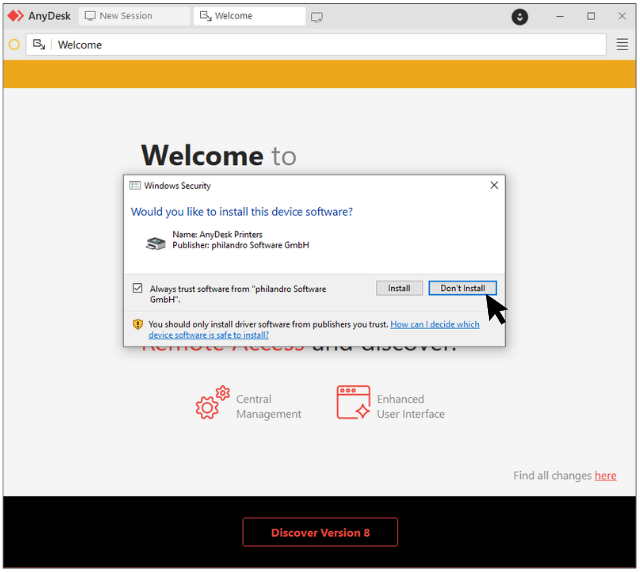Viewport: 640px width, 572px height.
Task: Click the Central Management gears icon
Action: [x=212, y=403]
